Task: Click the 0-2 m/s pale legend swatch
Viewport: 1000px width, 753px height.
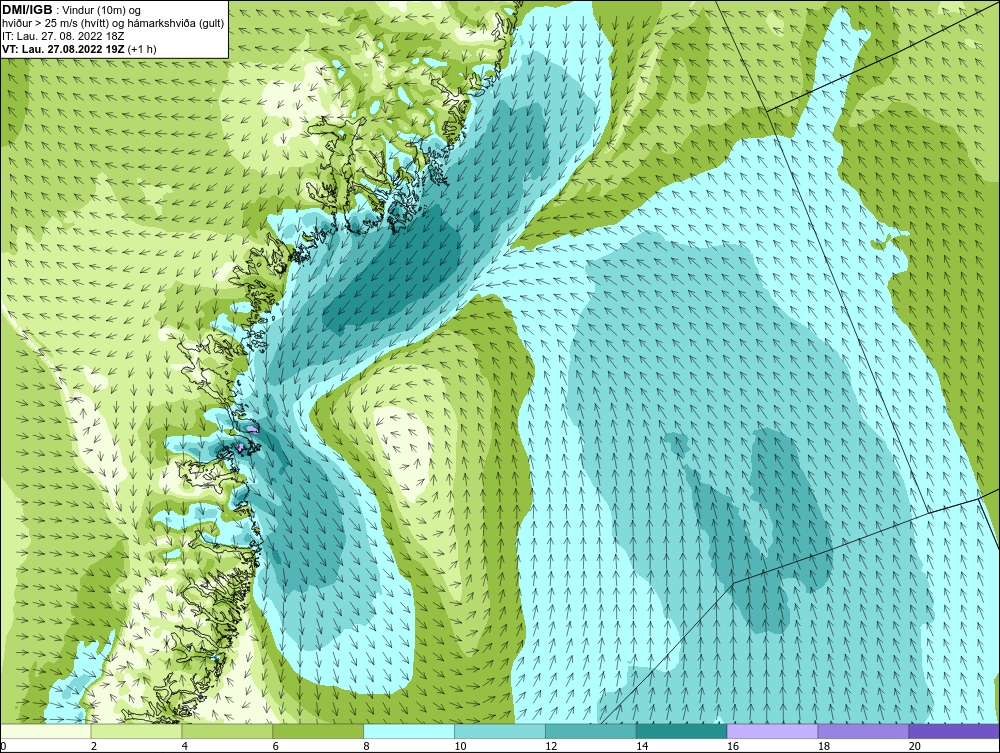Action: coord(46,731)
